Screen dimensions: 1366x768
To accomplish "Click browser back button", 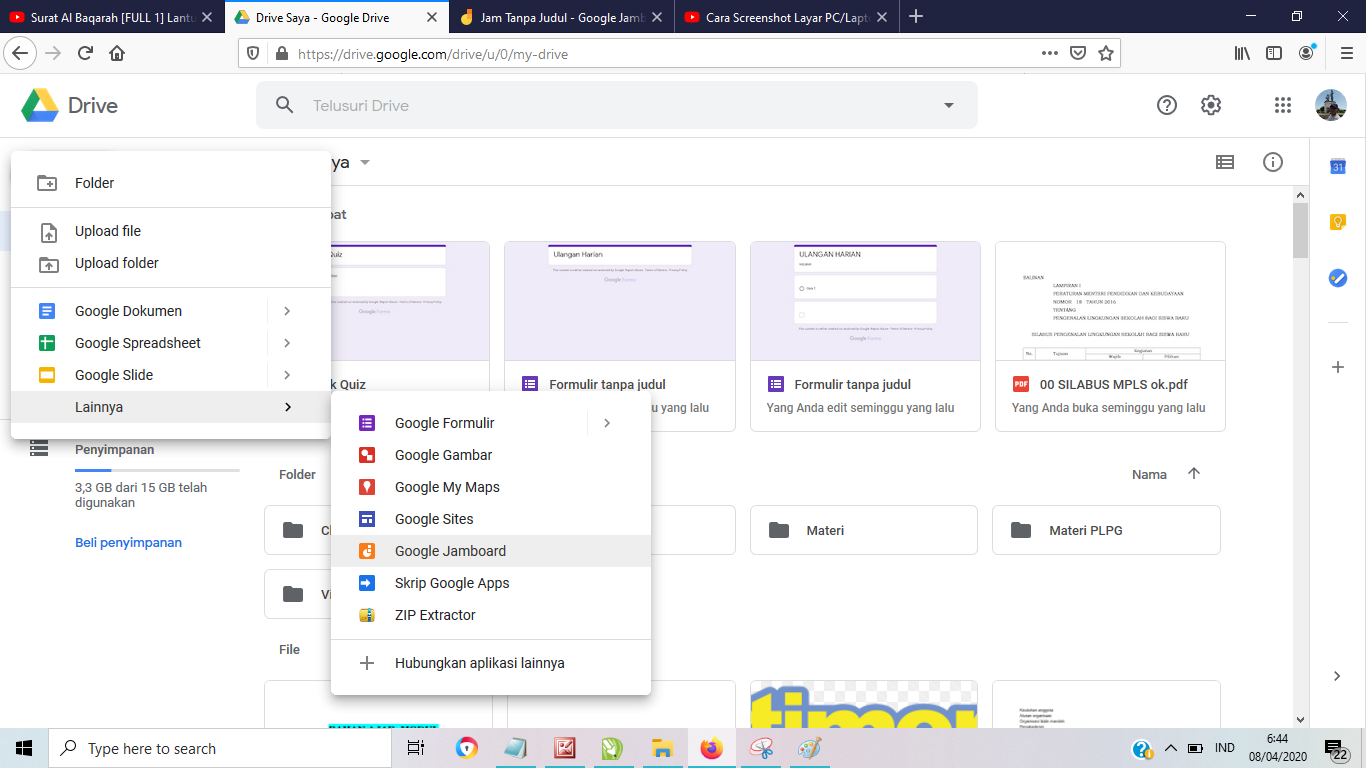I will click(x=19, y=54).
